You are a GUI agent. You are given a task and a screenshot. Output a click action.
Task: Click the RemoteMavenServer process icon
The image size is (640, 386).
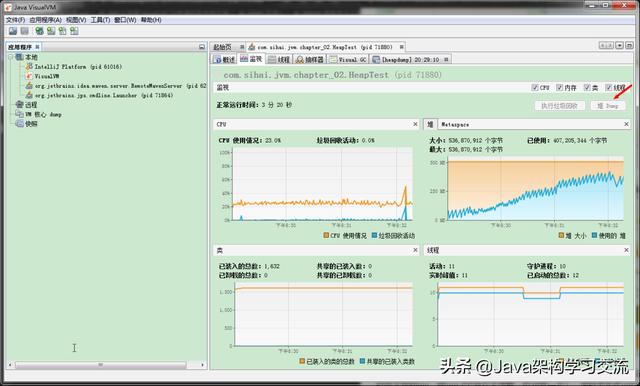pos(29,86)
